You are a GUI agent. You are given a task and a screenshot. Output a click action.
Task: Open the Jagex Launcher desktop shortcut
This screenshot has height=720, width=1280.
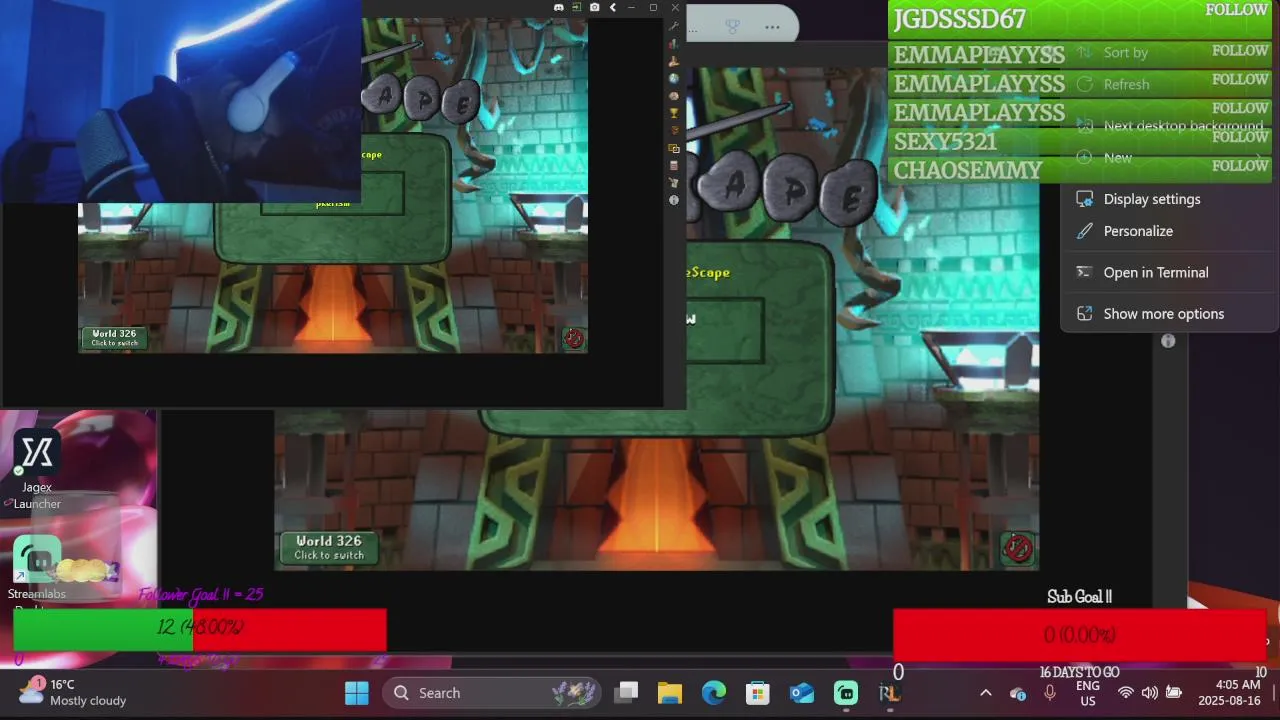coord(37,471)
